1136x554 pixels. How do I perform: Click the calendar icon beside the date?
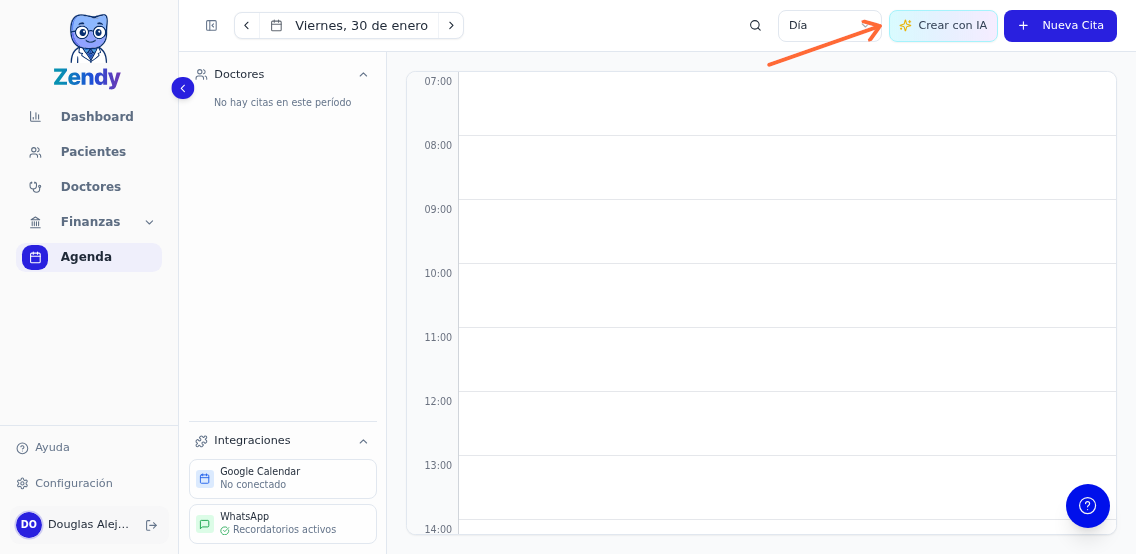point(277,26)
